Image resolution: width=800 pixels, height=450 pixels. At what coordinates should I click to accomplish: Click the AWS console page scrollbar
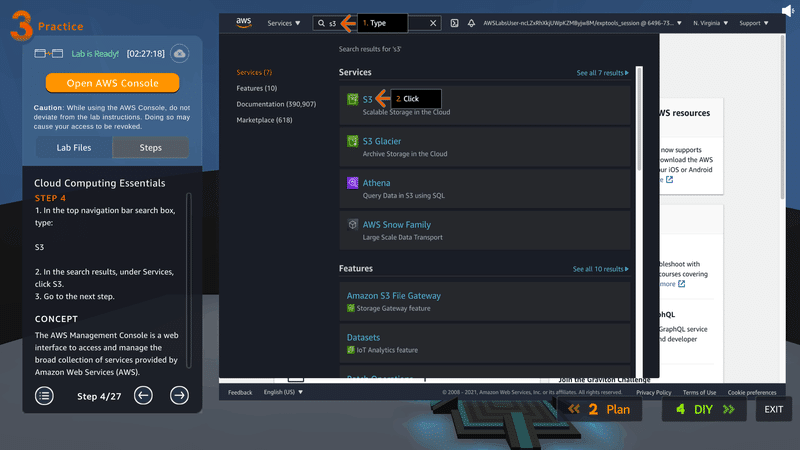[x=782, y=117]
